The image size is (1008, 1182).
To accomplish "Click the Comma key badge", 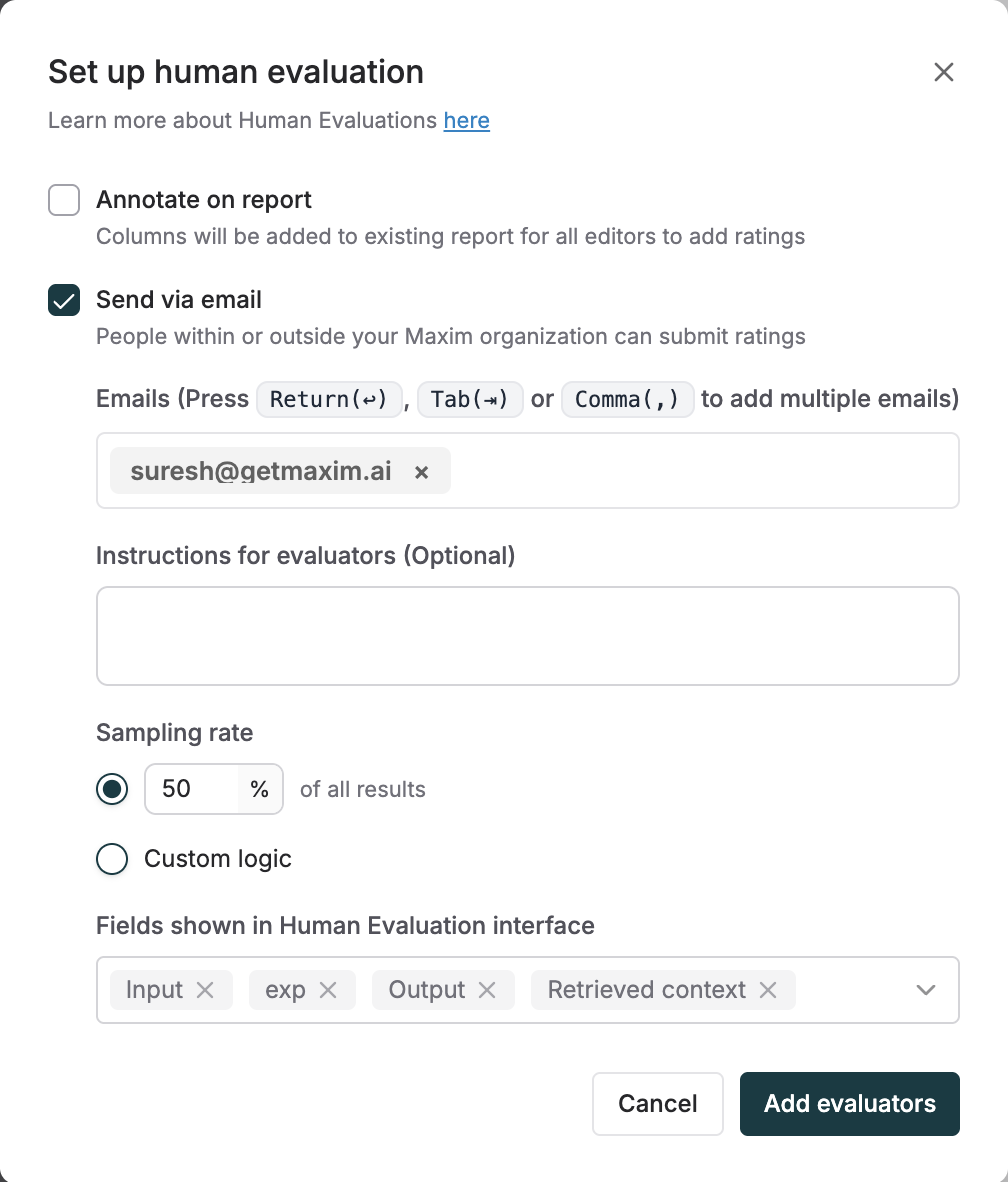I will [x=627, y=399].
